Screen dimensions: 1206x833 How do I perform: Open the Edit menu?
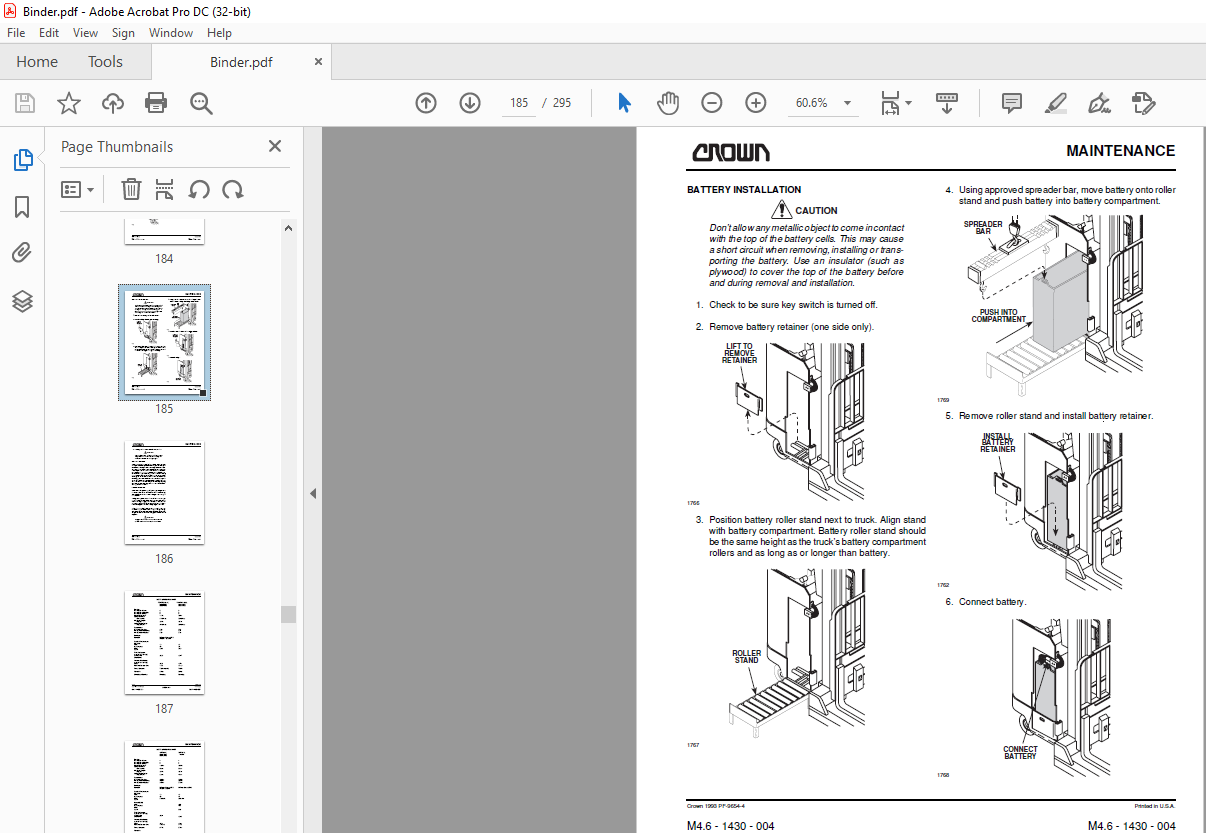pyautogui.click(x=49, y=33)
